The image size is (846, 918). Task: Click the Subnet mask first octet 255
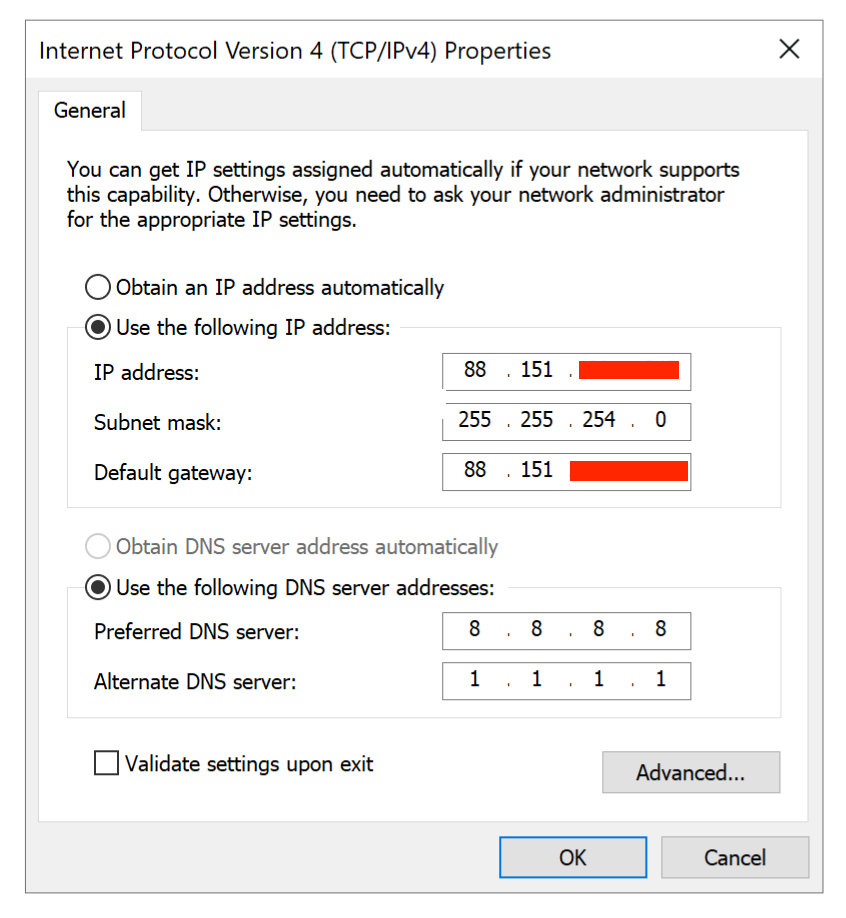[x=474, y=420]
